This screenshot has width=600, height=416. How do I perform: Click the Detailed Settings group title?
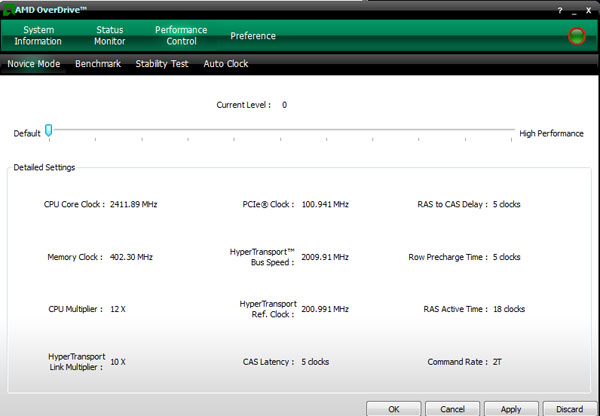pos(44,167)
